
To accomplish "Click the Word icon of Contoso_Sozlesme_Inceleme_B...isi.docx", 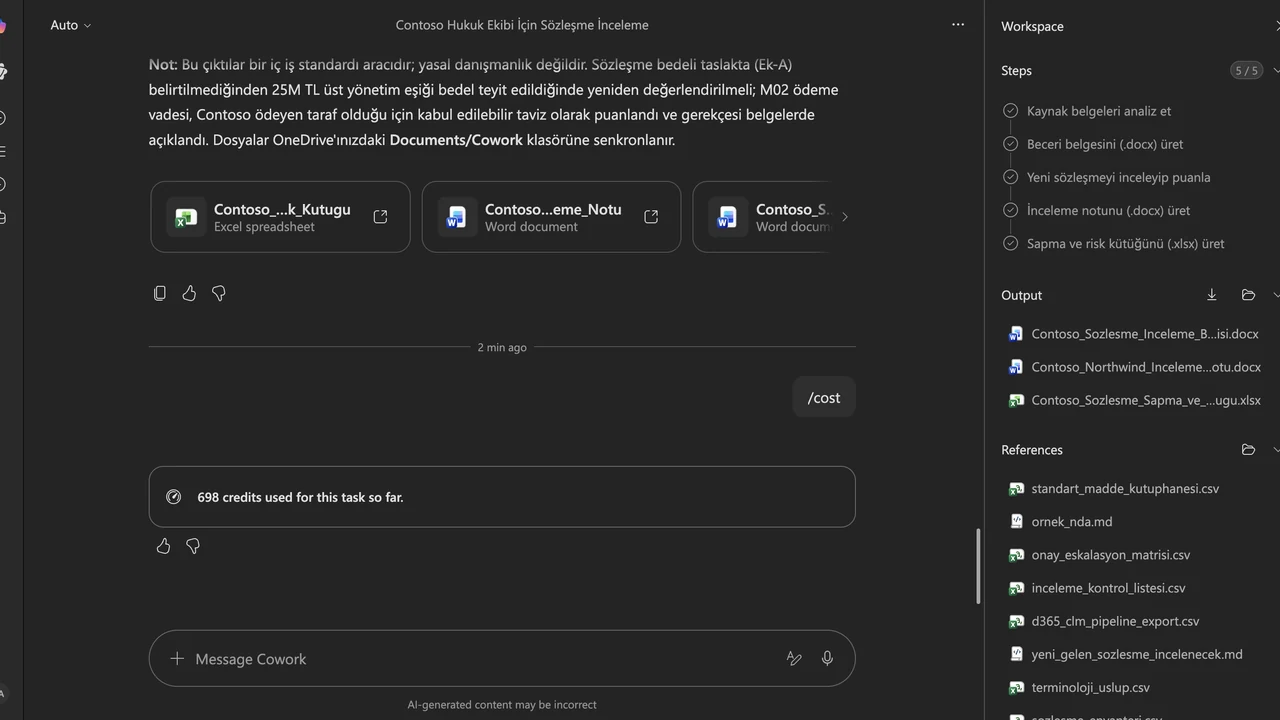I will [x=1016, y=334].
